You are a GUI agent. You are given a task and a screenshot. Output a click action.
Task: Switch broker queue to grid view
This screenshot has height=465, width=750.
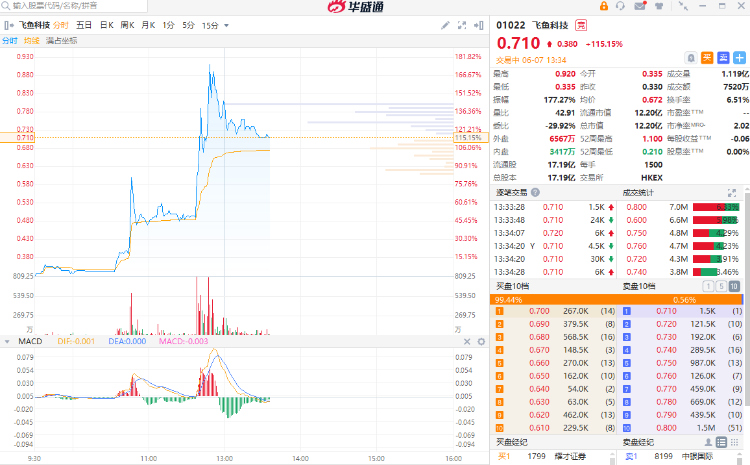tap(734, 442)
